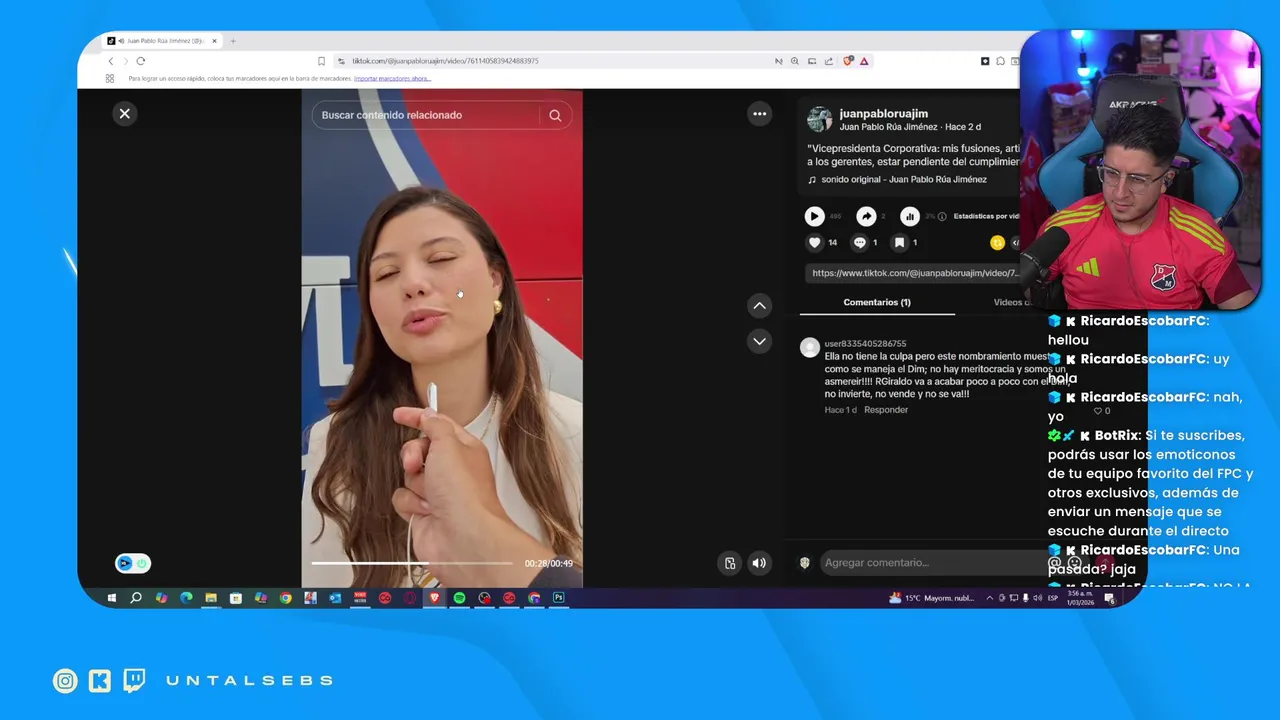Open comments via speech bubble icon
The height and width of the screenshot is (720, 1280).
pos(860,242)
